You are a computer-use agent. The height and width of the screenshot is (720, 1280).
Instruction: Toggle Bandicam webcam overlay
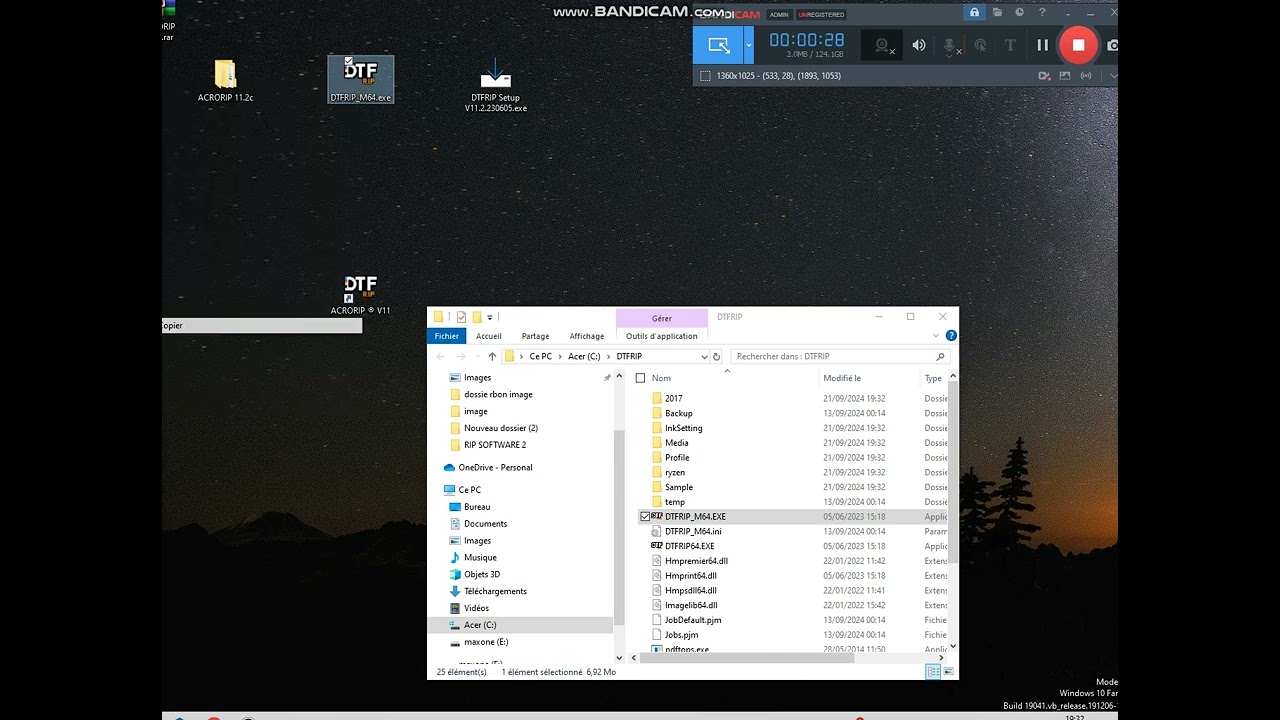pyautogui.click(x=883, y=45)
